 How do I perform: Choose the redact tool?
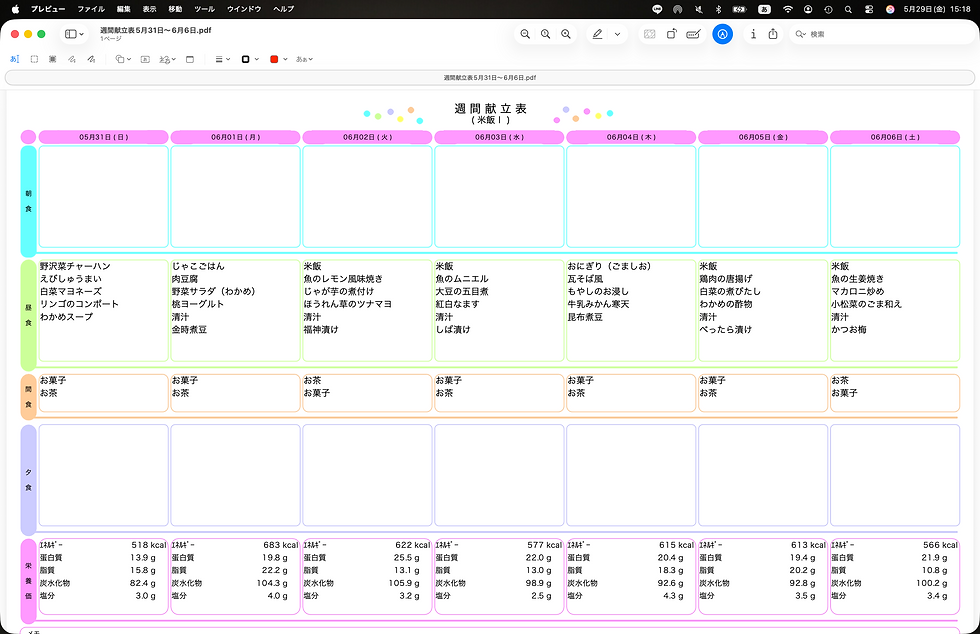click(x=52, y=59)
